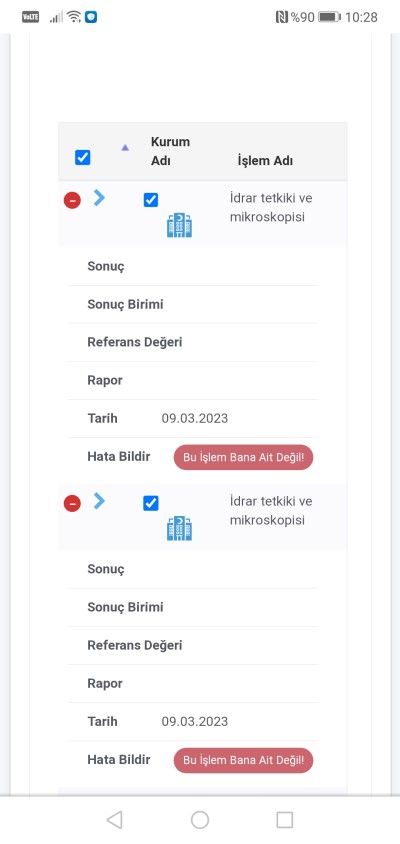Click first Bu İşlem Bana Ait Değil! button
This screenshot has width=400, height=844.
pos(243,458)
